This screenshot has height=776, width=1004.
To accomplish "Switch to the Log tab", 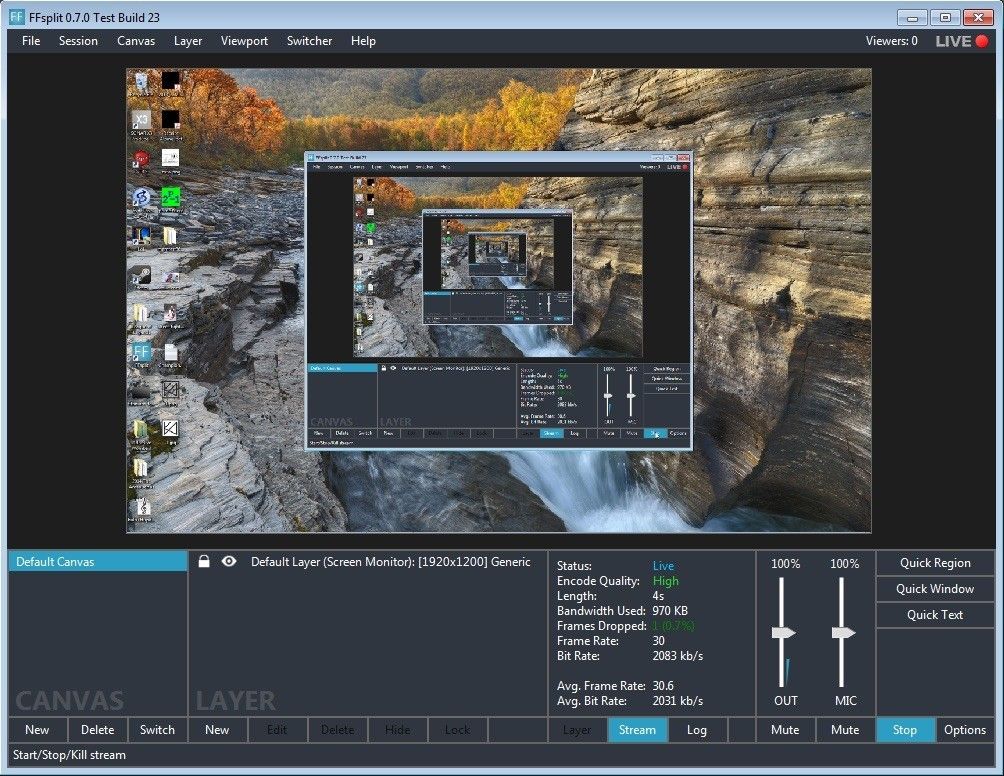I will pyautogui.click(x=697, y=730).
